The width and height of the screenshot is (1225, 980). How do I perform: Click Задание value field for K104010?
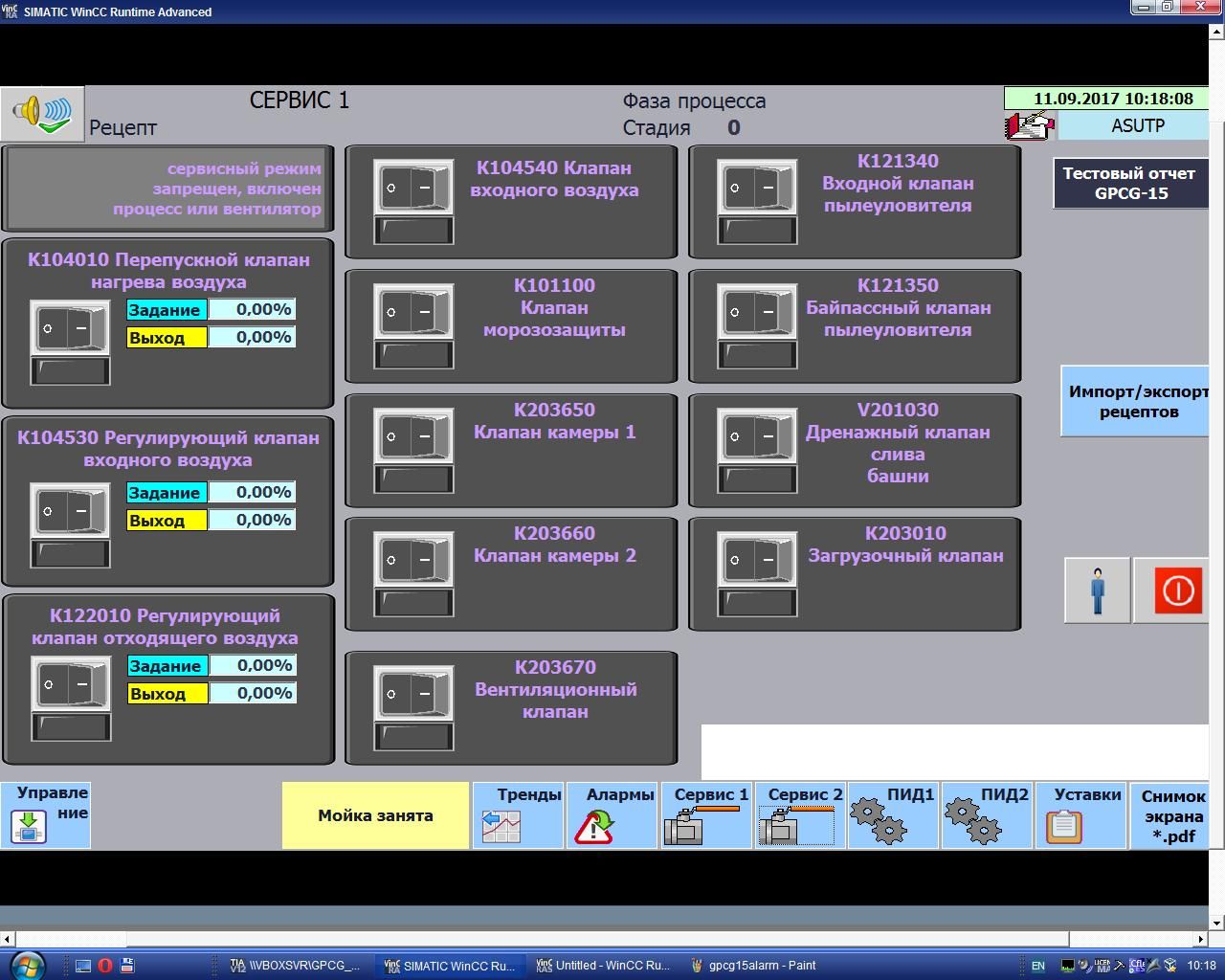(252, 309)
